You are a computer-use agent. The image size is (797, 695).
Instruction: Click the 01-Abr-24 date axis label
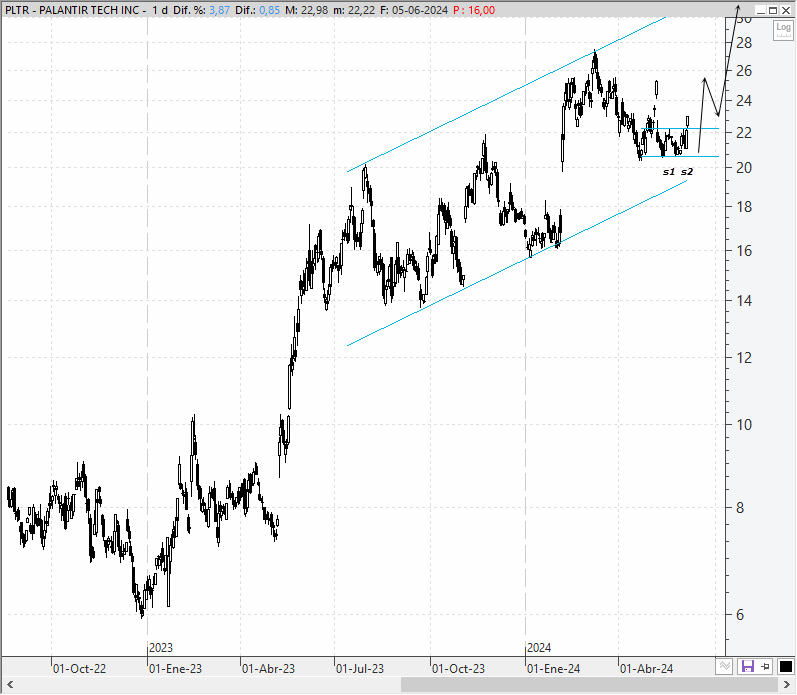(x=647, y=669)
